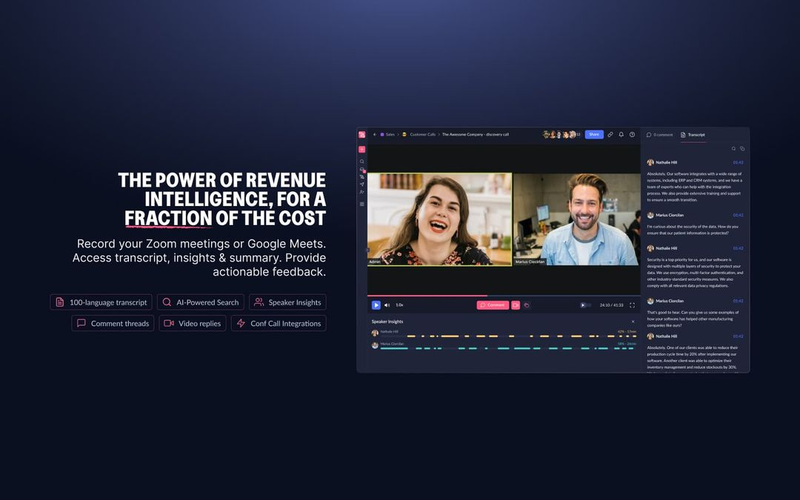Enter fullscreen mode in the video player
Image resolution: width=800 pixels, height=500 pixels.
pos(632,305)
